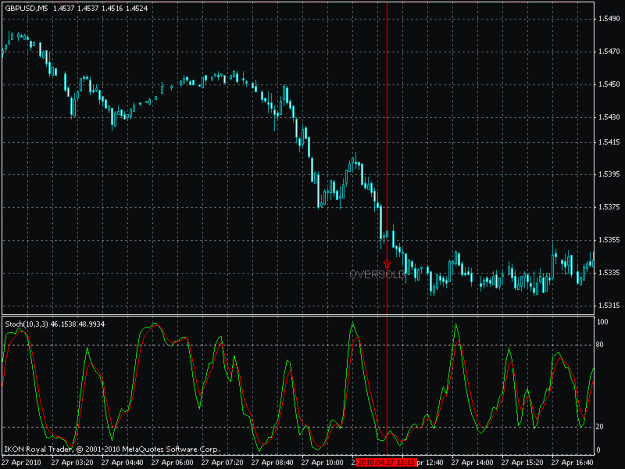The image size is (625, 469).
Task: Click the 27 Apr 14:00 time label
Action: pyautogui.click(x=472, y=463)
